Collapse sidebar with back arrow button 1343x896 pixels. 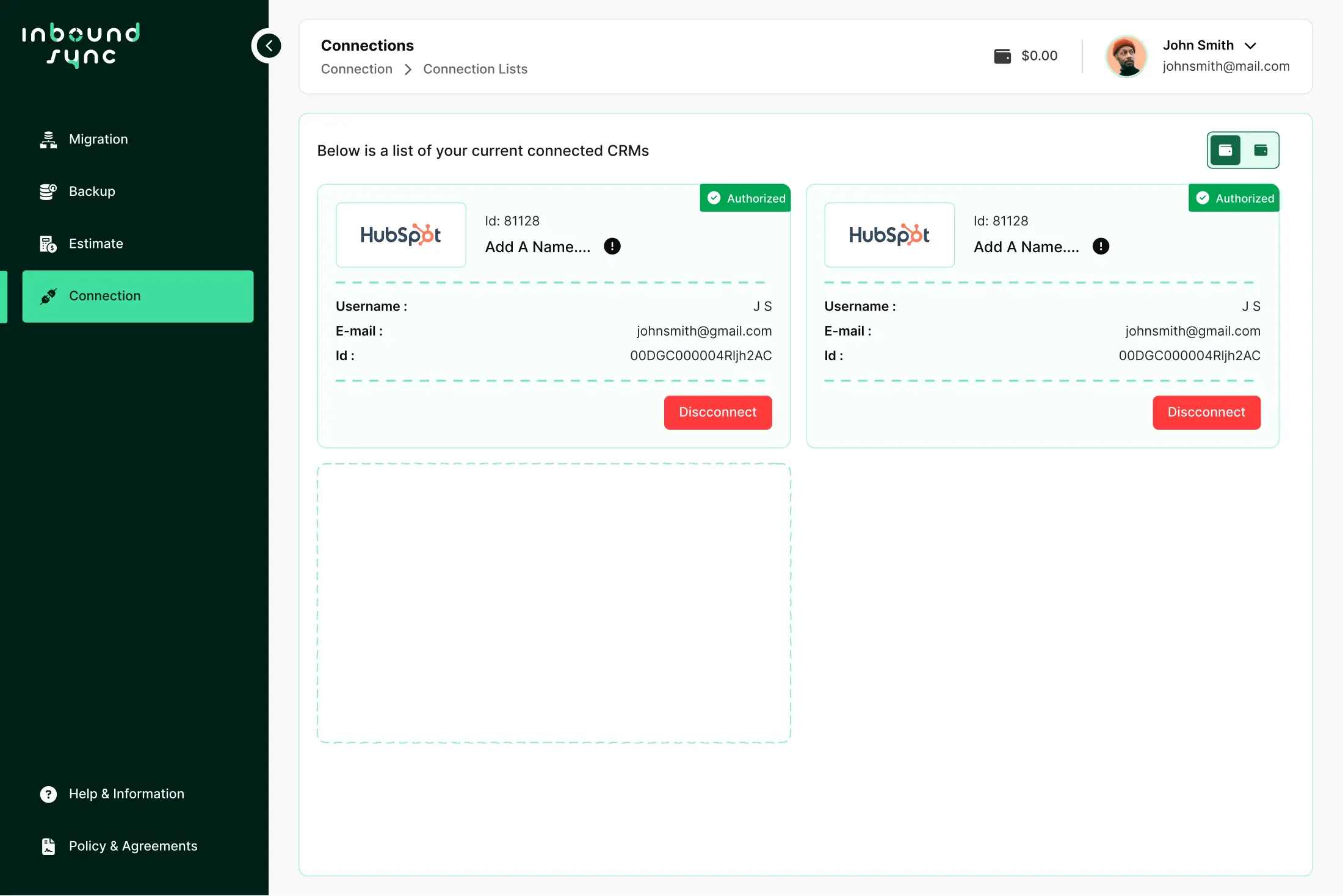click(269, 46)
